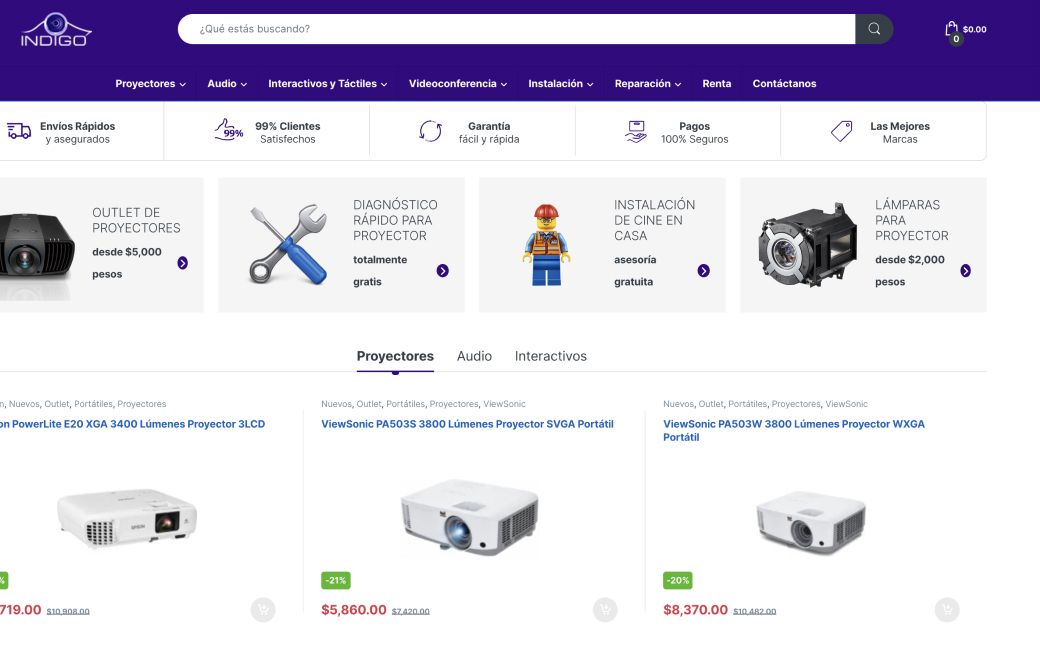This screenshot has width=1040, height=672.
Task: Click the crossed wrench and screwdriver image
Action: coord(288,244)
